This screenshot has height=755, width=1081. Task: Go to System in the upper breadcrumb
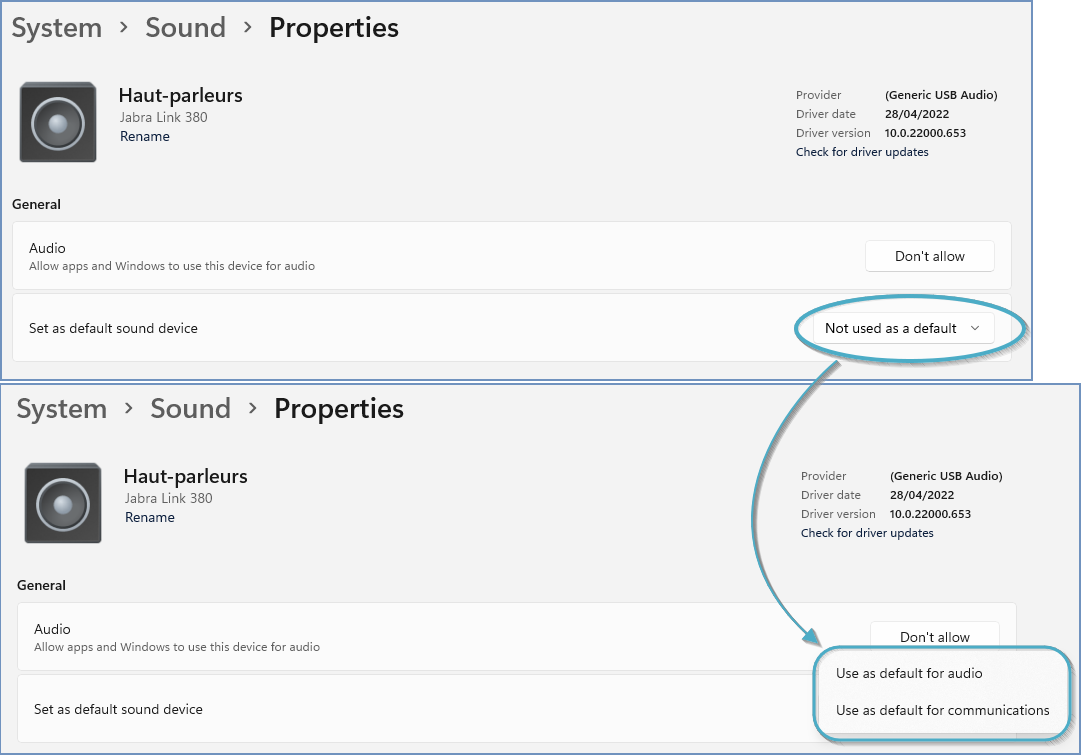57,28
